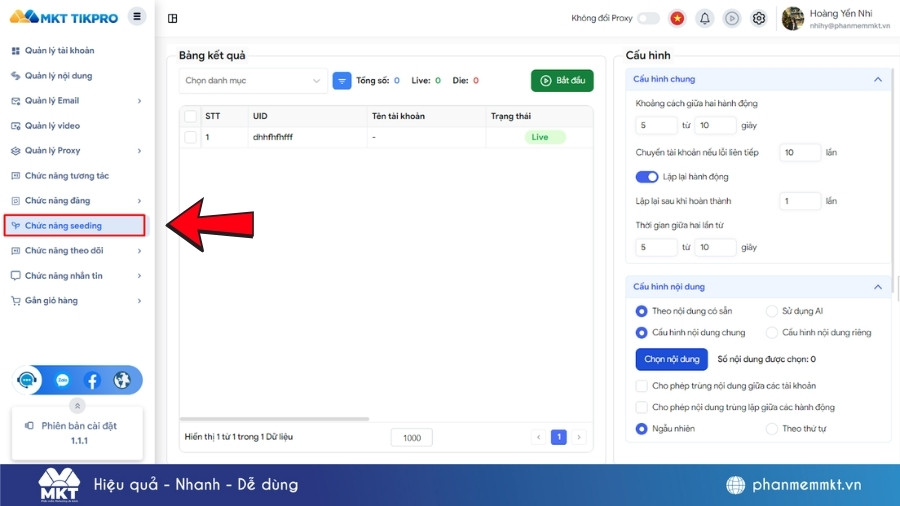Select all rows with header checkbox
This screenshot has height=506, width=900.
click(191, 116)
